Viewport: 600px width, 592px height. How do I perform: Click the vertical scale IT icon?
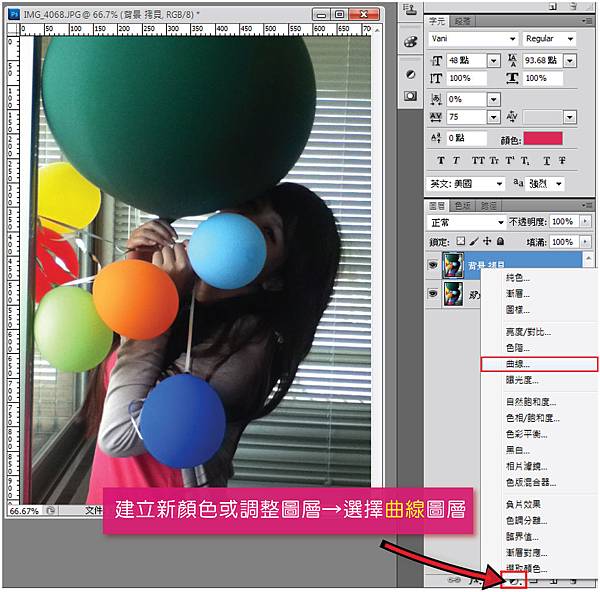pyautogui.click(x=436, y=78)
